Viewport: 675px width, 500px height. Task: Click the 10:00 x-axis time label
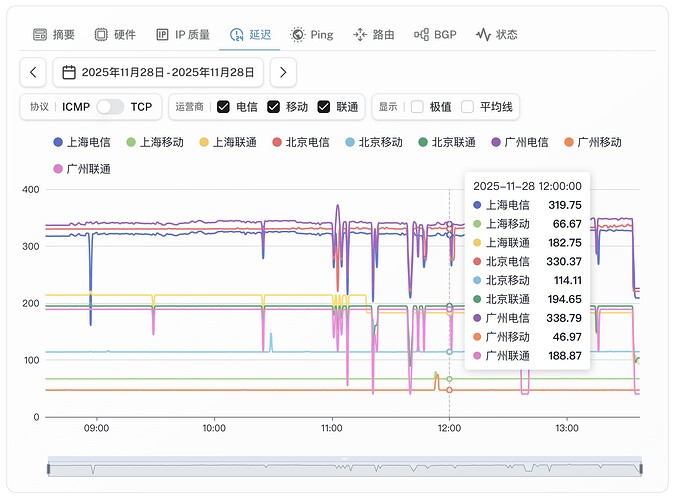214,428
